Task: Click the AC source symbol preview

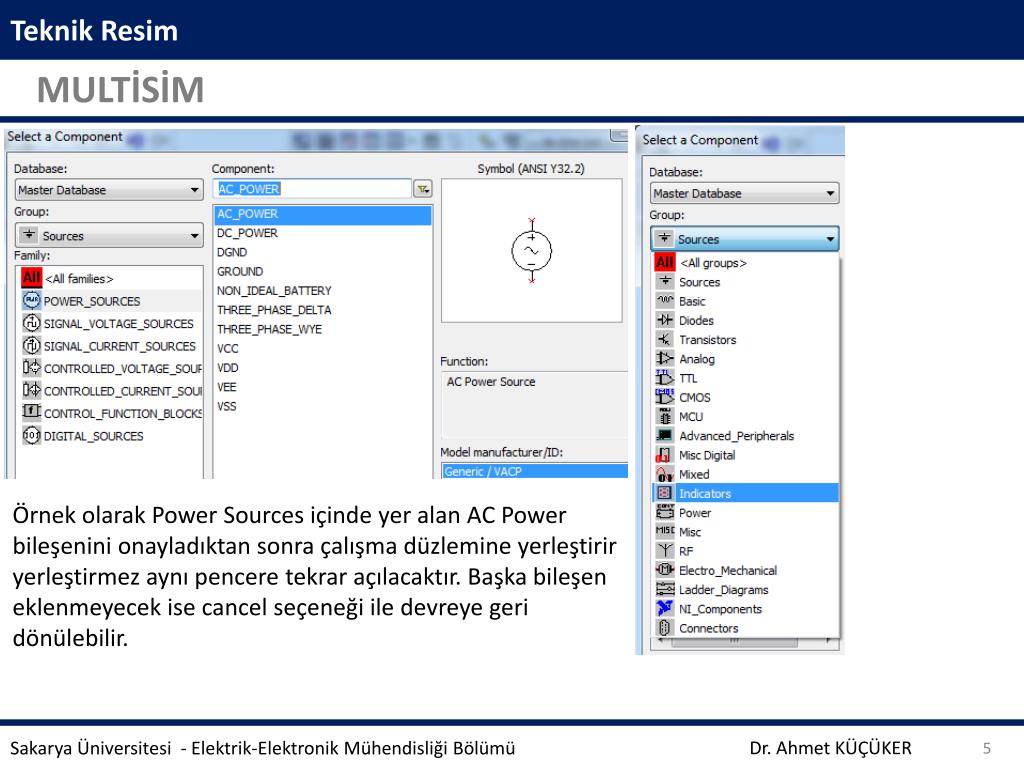Action: (x=532, y=251)
